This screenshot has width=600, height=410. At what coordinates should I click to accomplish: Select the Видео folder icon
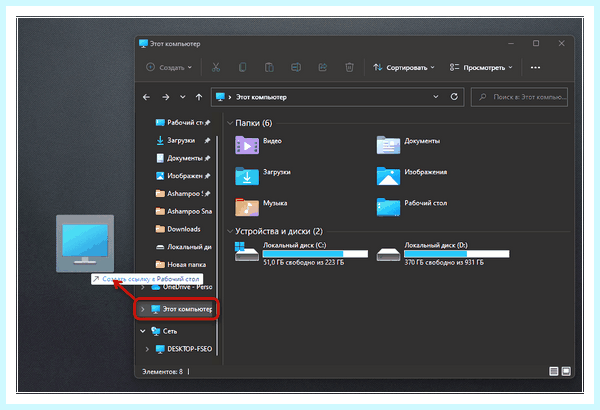coord(247,145)
